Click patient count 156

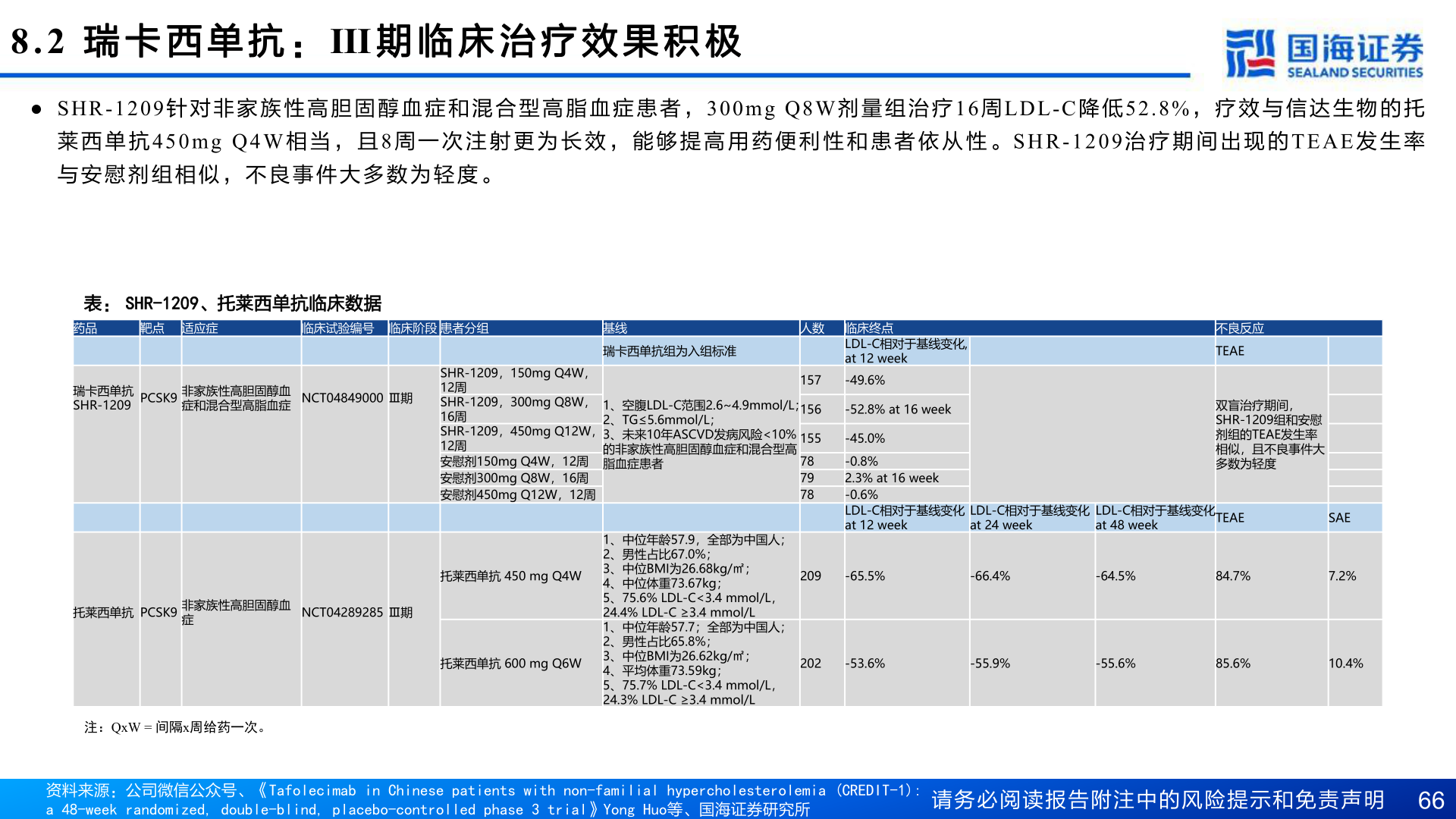point(811,409)
